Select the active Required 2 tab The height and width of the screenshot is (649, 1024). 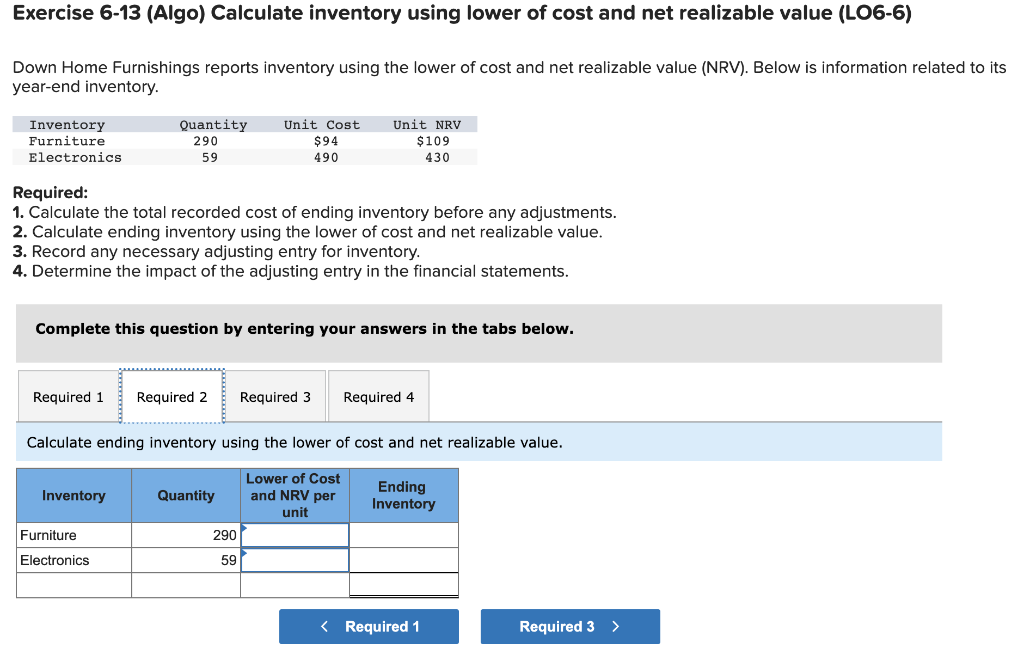(172, 396)
